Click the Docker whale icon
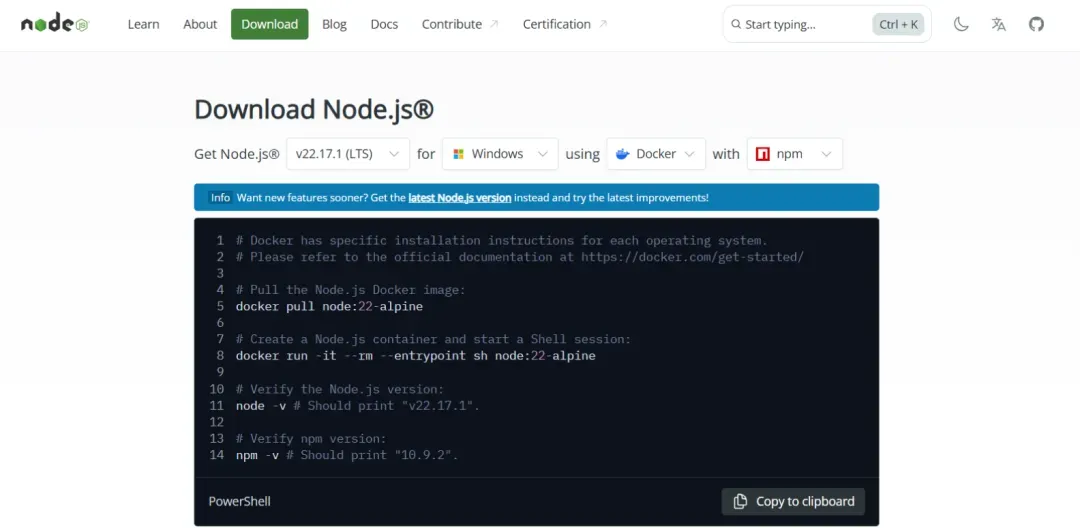 (x=623, y=154)
